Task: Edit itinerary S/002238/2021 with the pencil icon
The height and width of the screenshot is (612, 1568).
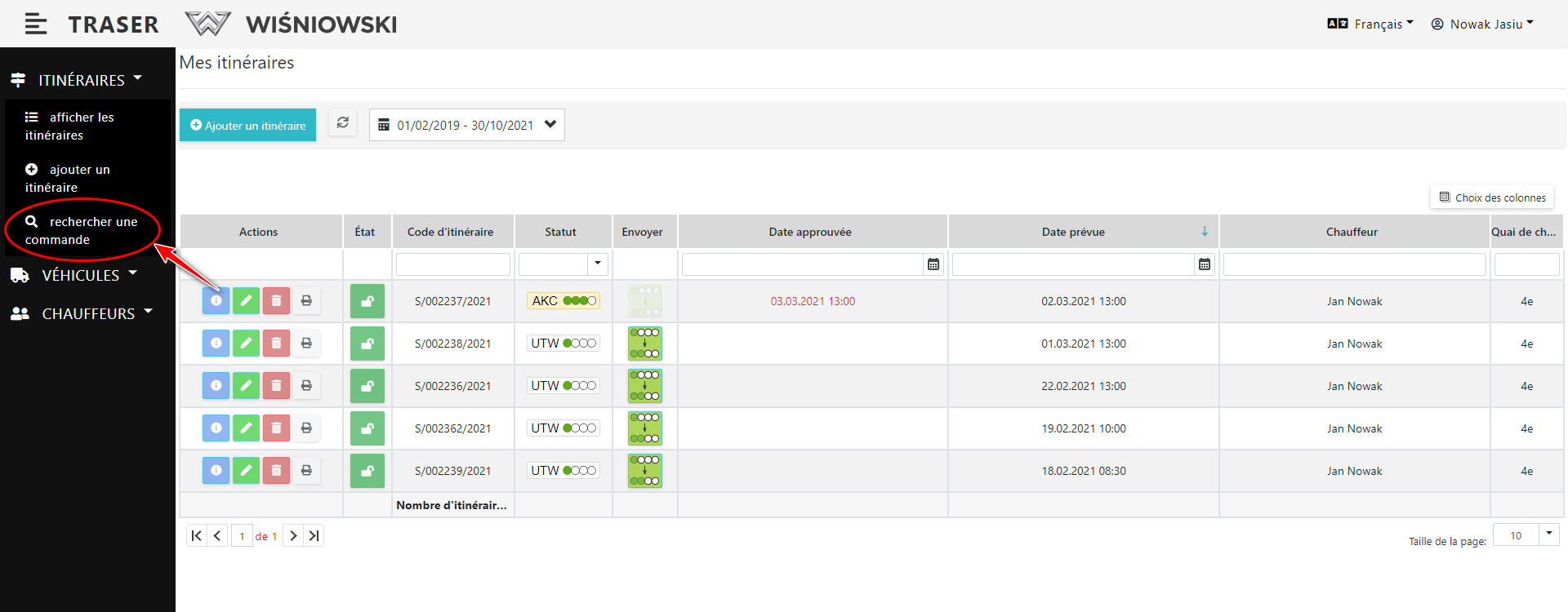Action: 246,344
